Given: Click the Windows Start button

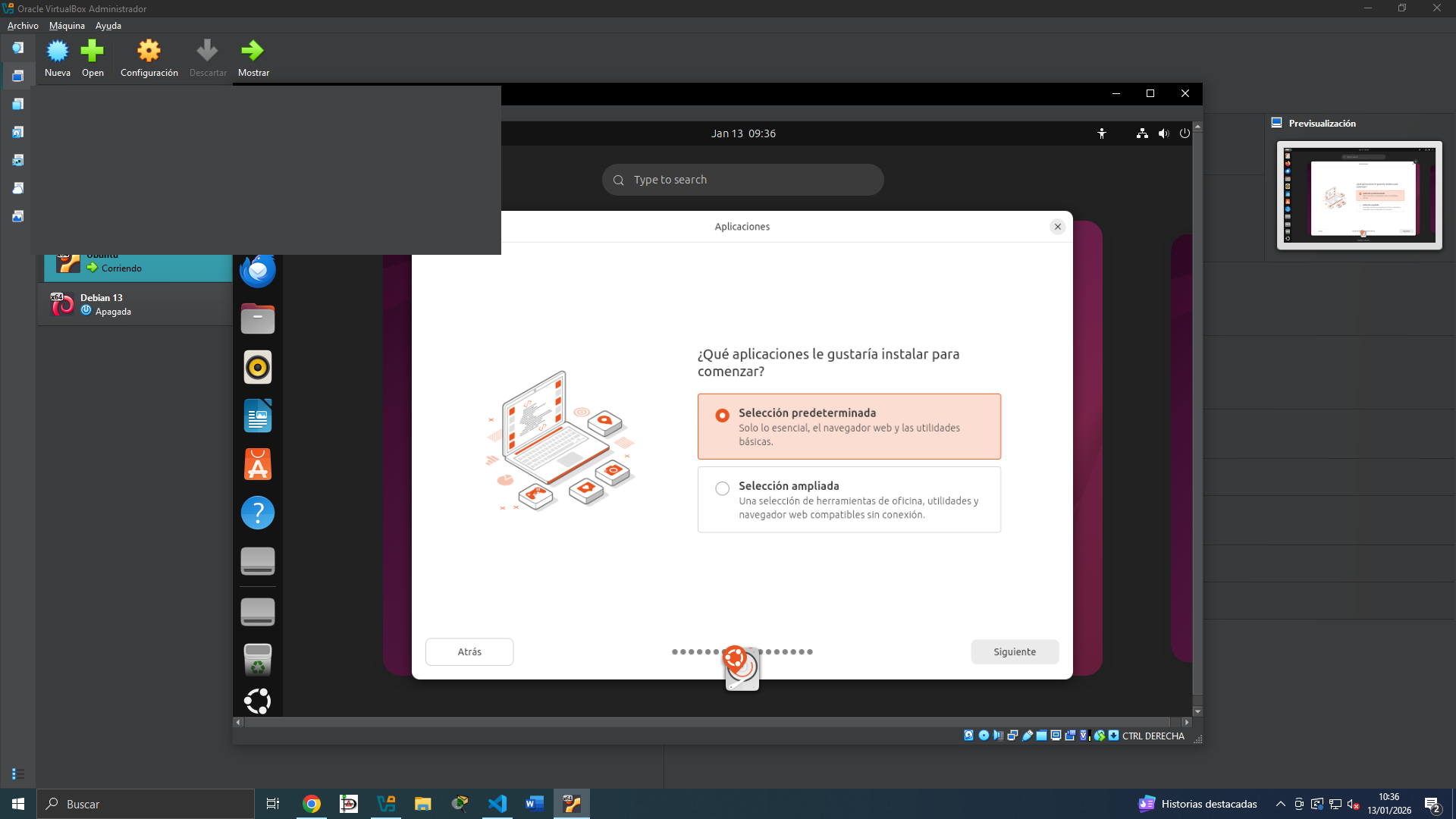Looking at the screenshot, I should click(18, 804).
